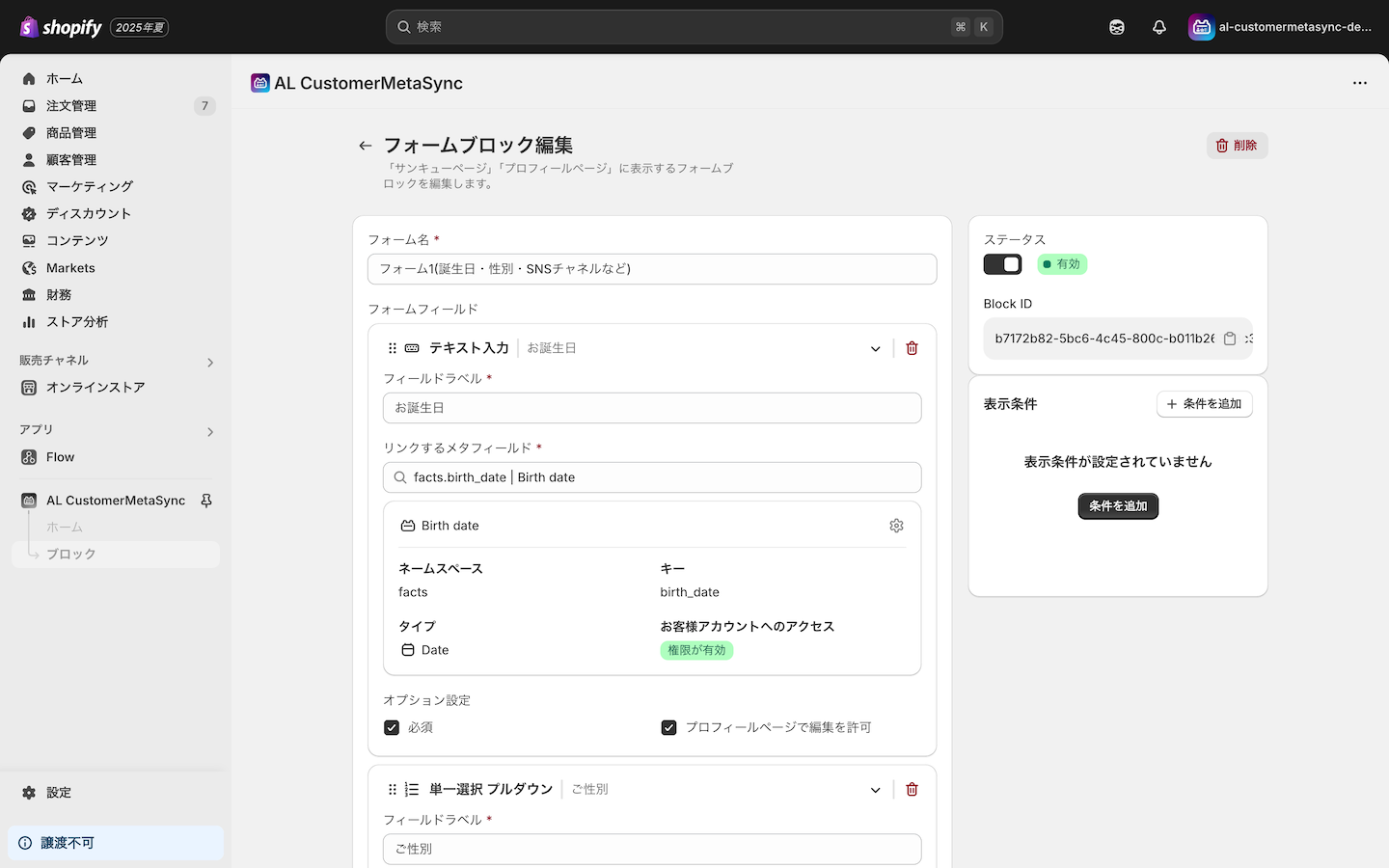Click the 有効 status badge
Viewport: 1389px width, 868px height.
1062,264
